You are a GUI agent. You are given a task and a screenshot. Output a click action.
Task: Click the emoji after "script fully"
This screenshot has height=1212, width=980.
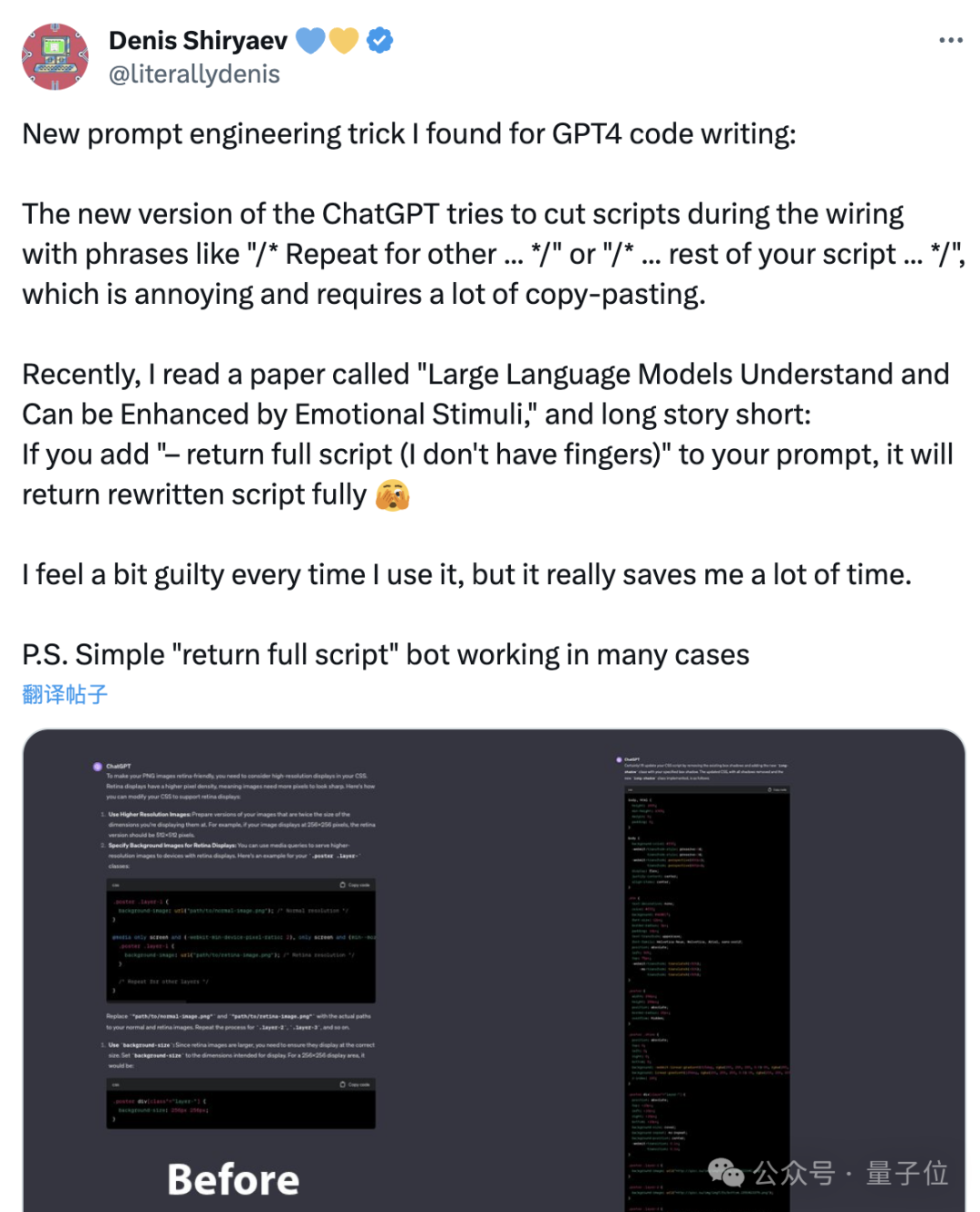392,495
